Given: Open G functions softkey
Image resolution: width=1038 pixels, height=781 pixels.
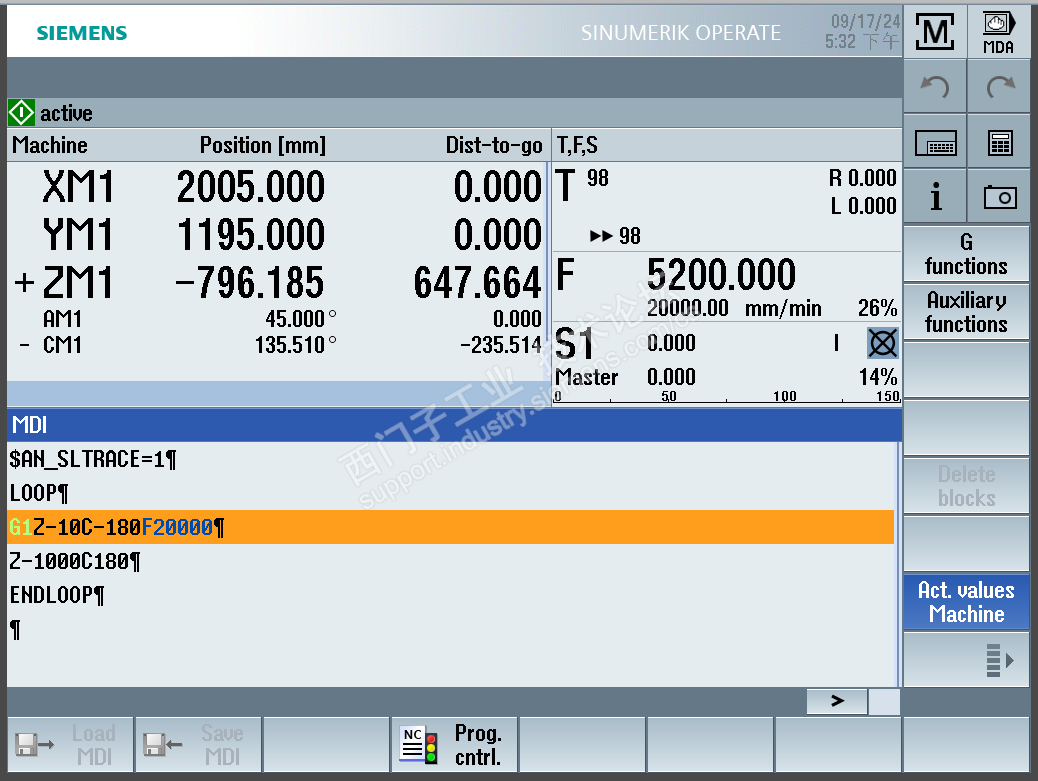Looking at the screenshot, I should pos(966,254).
